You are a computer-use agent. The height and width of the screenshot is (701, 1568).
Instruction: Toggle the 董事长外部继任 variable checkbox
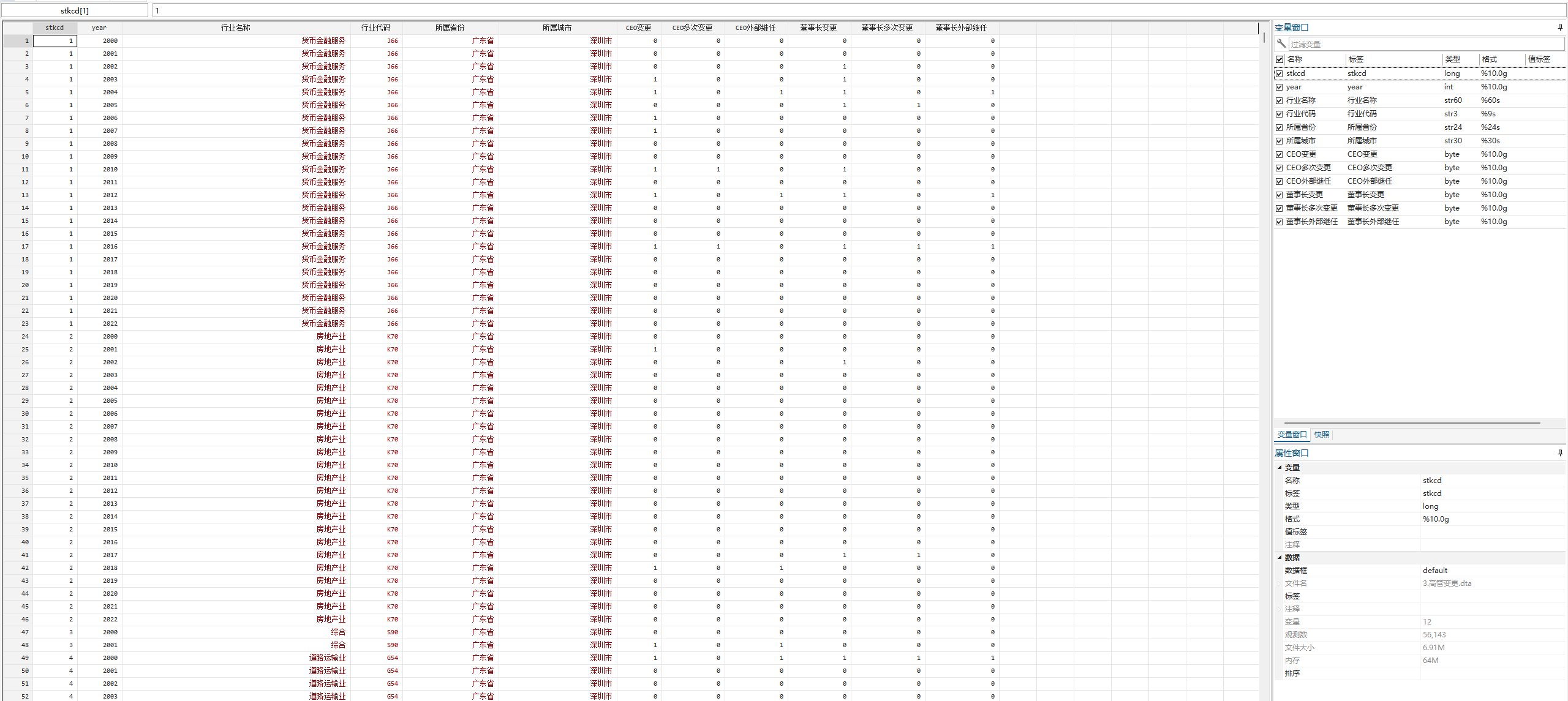1280,222
